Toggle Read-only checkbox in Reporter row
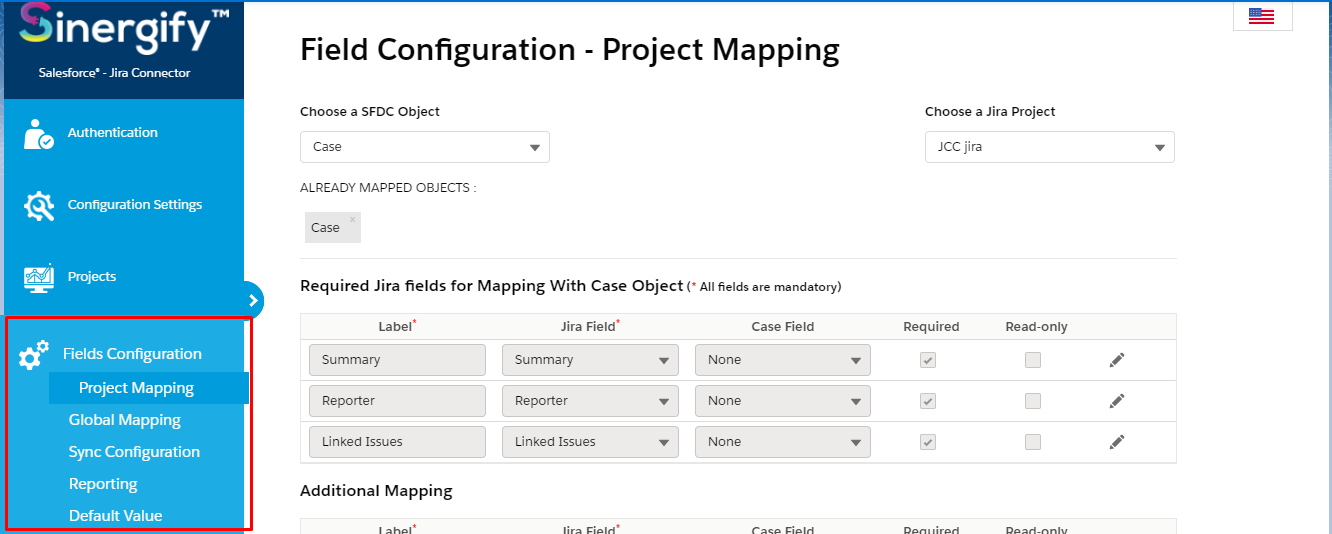The image size is (1332, 534). tap(1033, 401)
